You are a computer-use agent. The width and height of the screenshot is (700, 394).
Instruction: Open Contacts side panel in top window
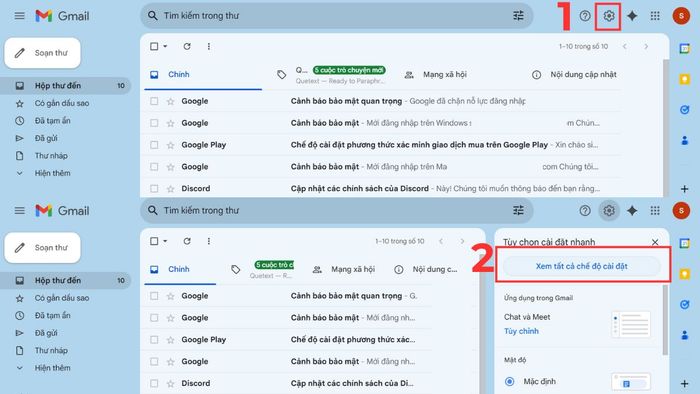(x=684, y=141)
